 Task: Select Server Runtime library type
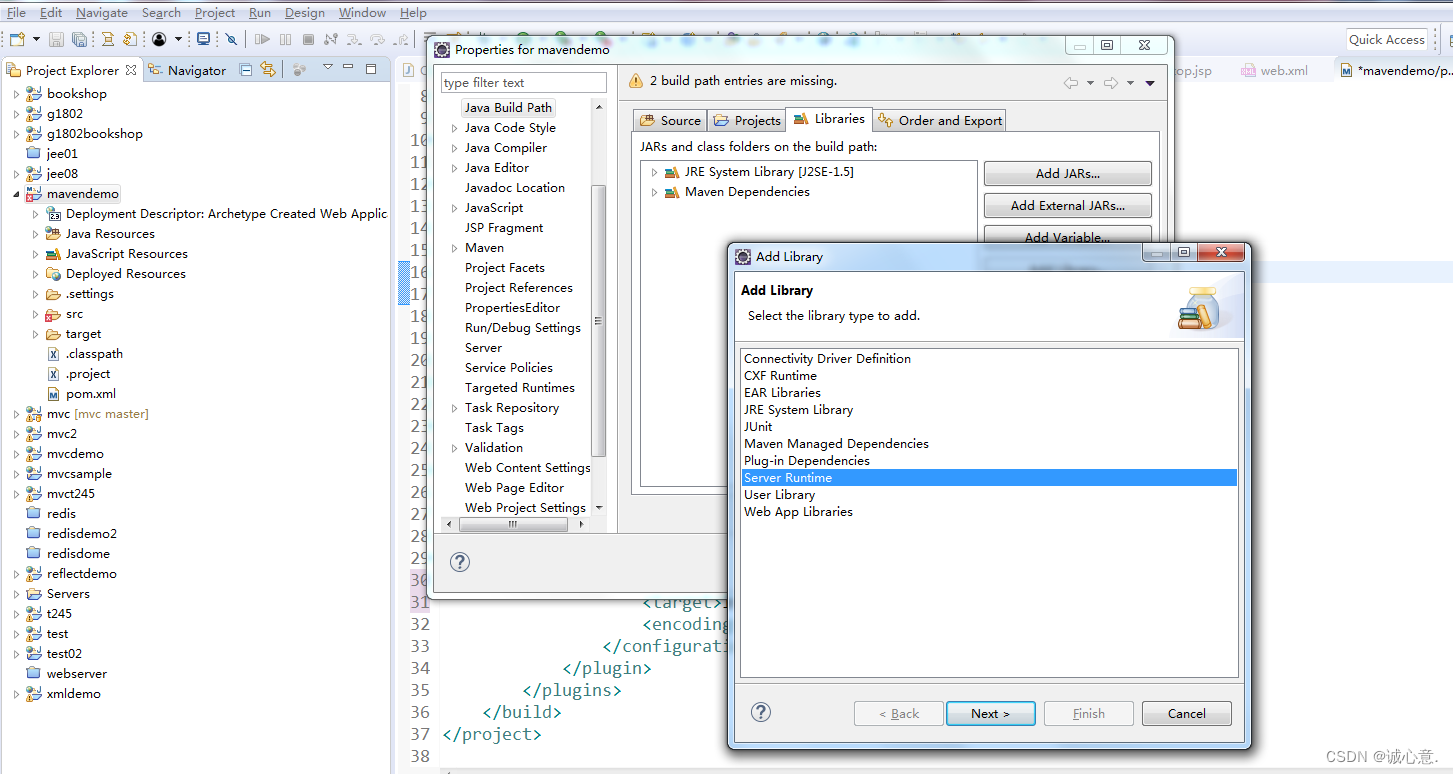[x=989, y=478]
